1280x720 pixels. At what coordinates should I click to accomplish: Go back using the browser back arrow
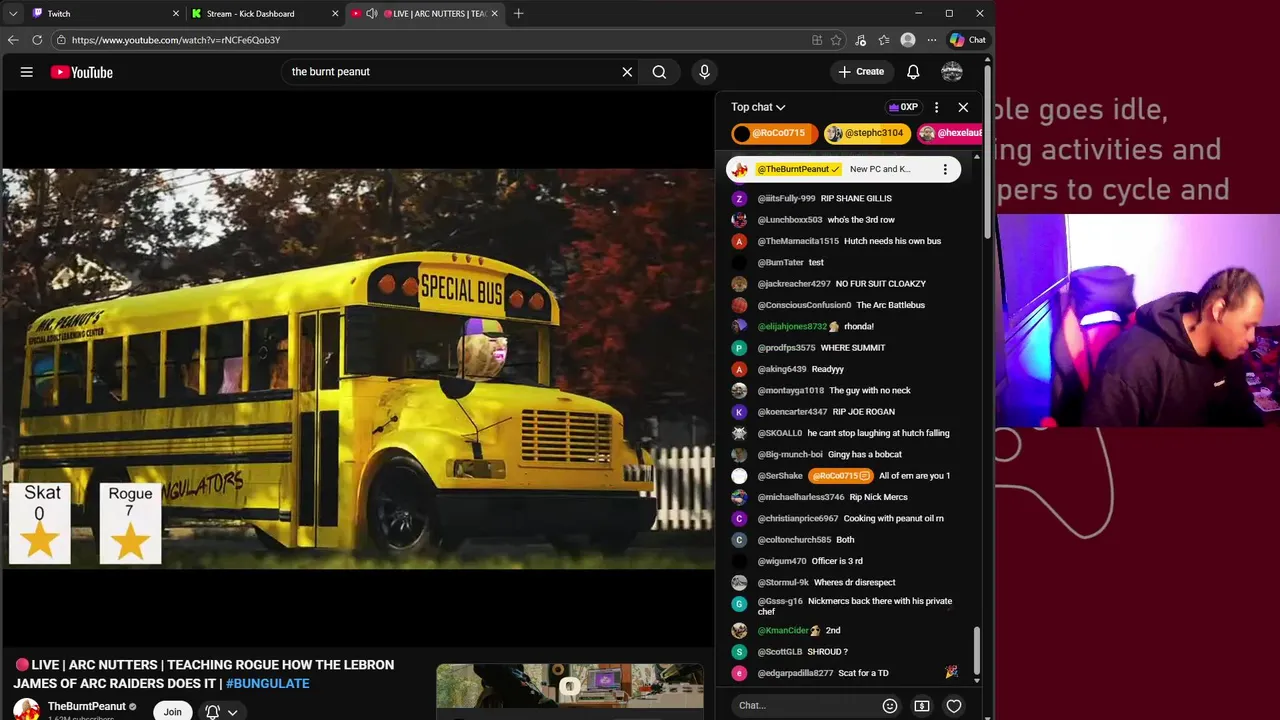pyautogui.click(x=13, y=40)
